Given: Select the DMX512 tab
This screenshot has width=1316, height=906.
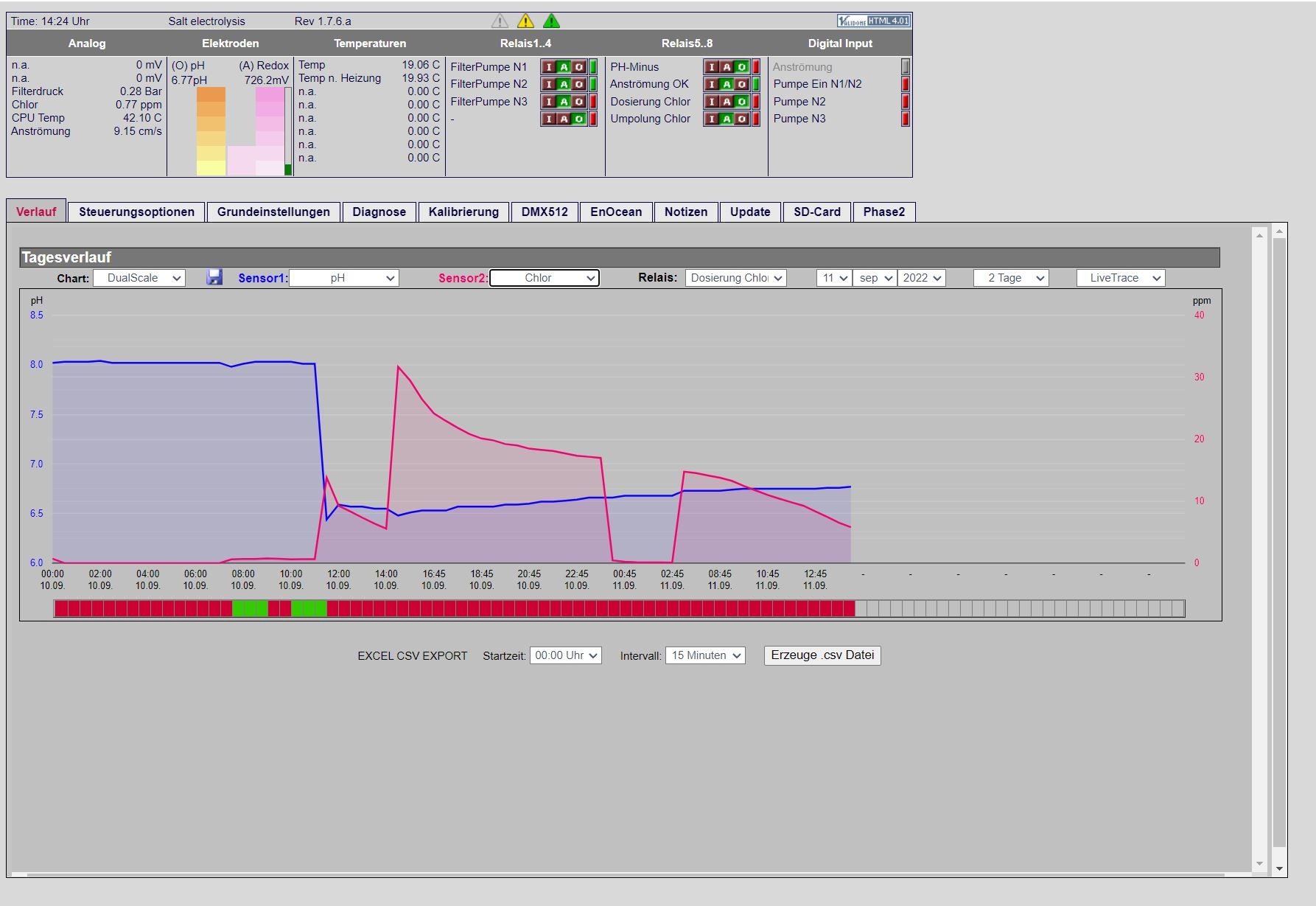Looking at the screenshot, I should pyautogui.click(x=545, y=212).
